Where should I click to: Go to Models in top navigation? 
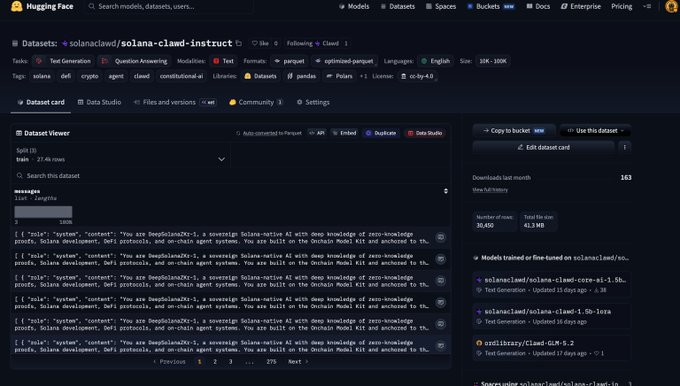354,7
